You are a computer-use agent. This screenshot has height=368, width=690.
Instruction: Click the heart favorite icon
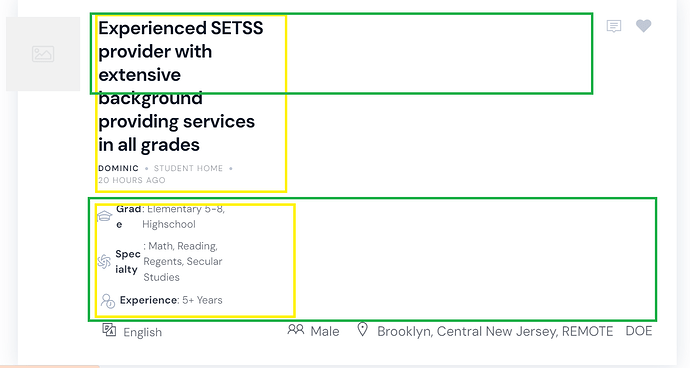[643, 26]
